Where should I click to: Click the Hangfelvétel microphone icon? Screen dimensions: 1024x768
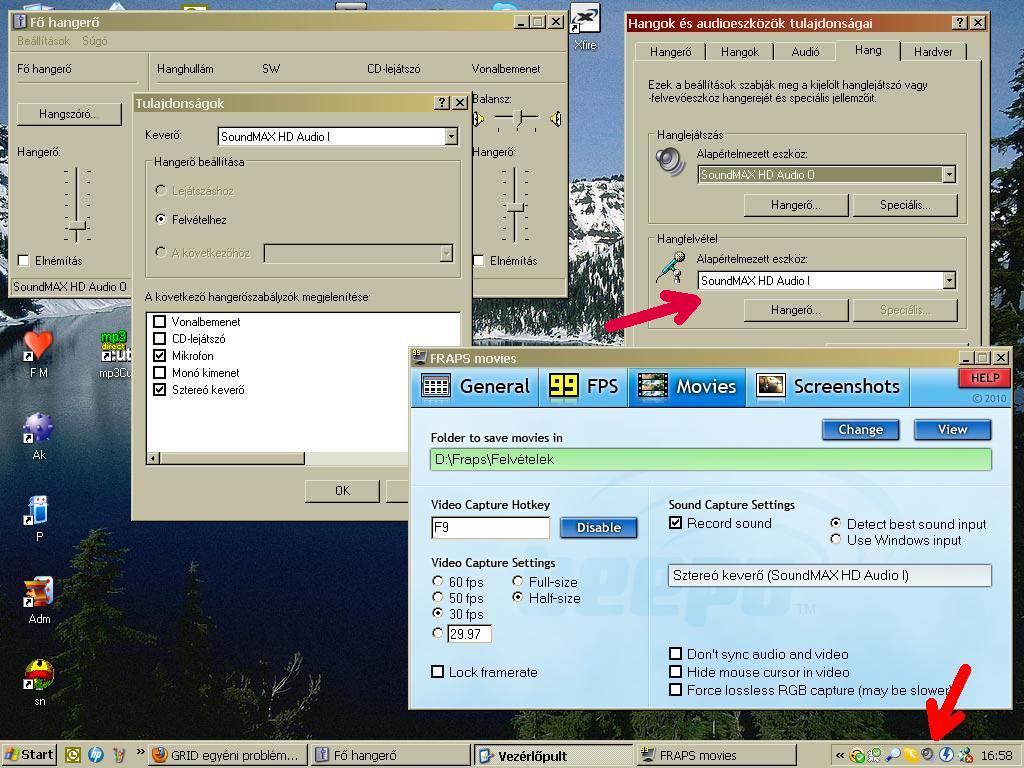pos(670,266)
